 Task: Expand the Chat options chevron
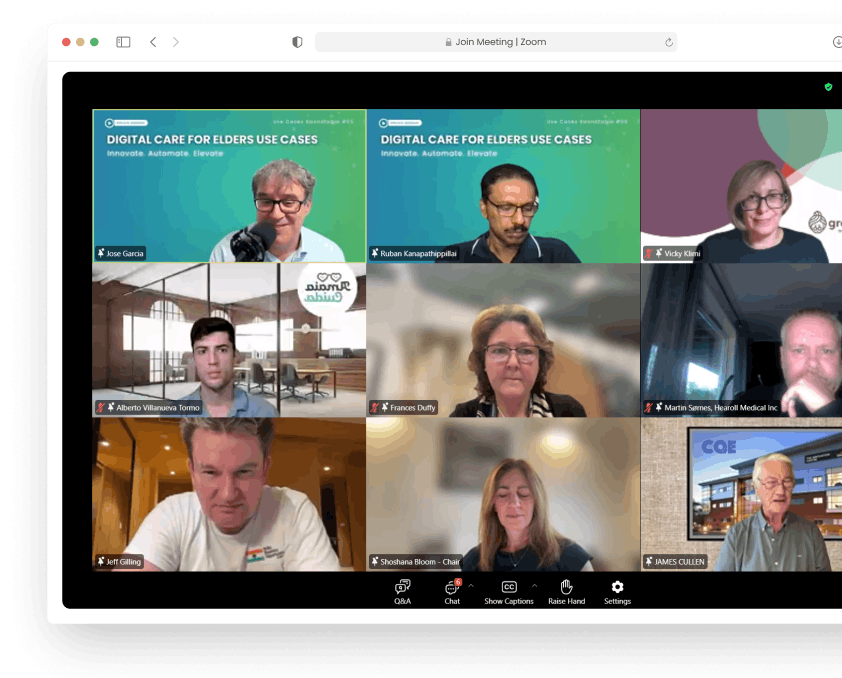click(x=471, y=585)
